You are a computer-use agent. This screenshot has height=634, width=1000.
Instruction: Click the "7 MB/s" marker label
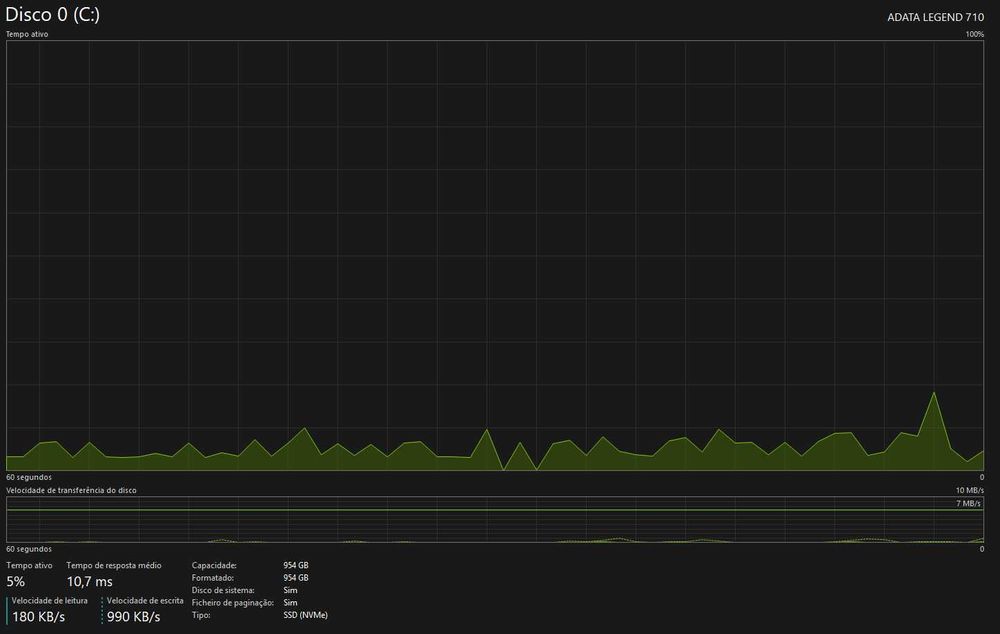(x=968, y=503)
